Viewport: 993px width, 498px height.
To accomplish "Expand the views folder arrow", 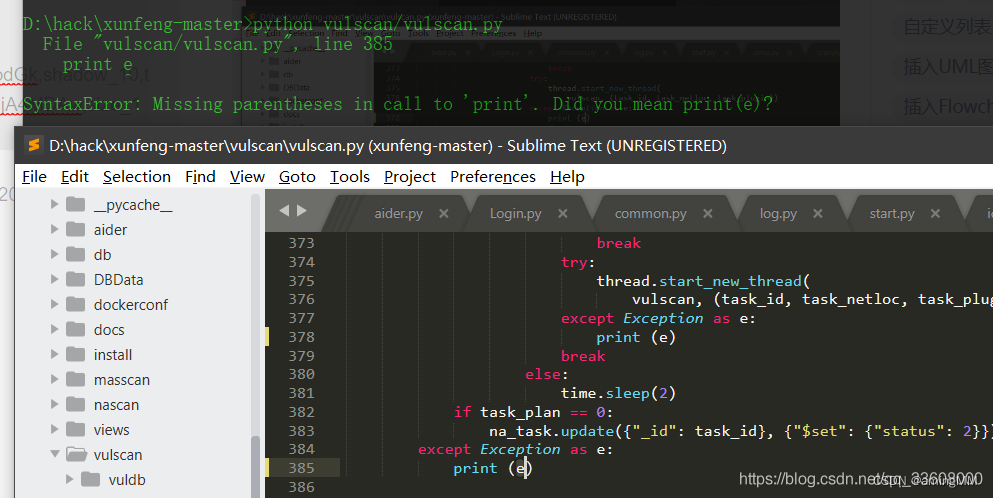I will (x=54, y=429).
